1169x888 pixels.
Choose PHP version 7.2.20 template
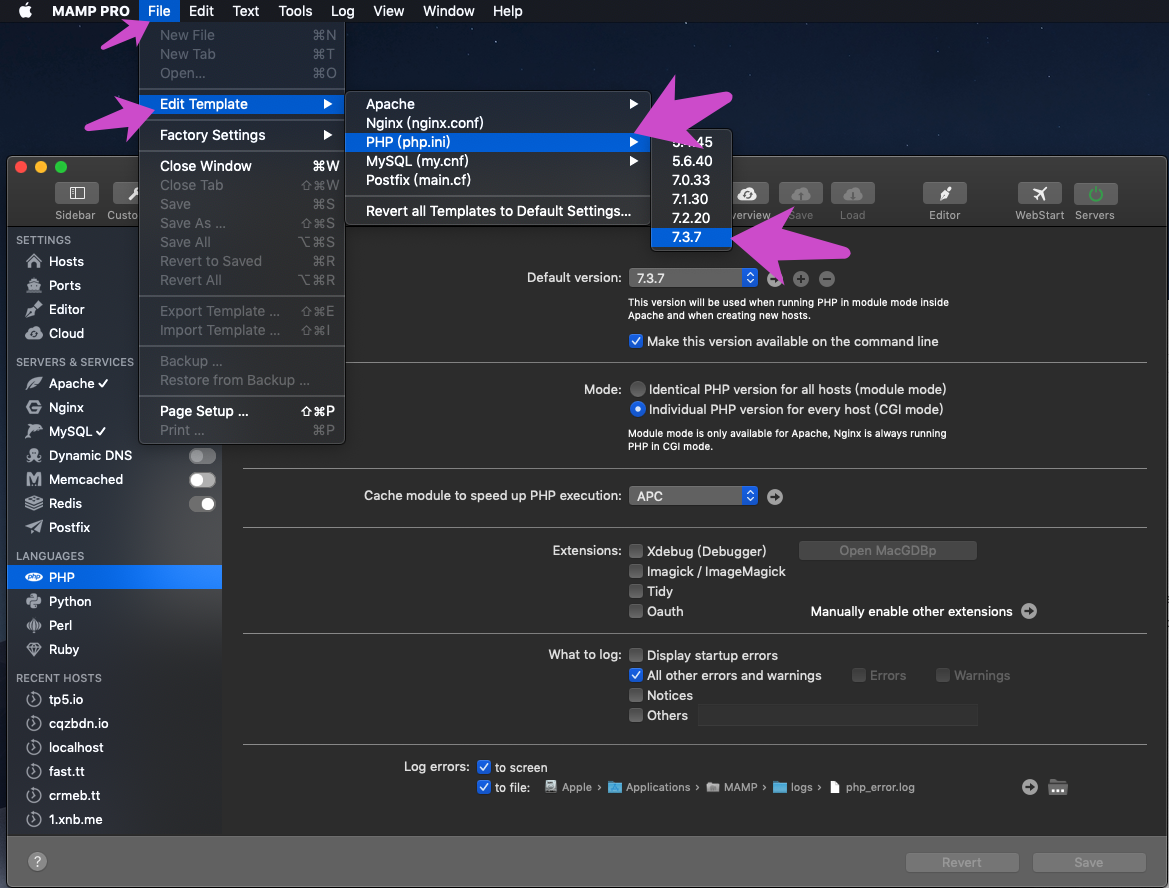coord(691,218)
